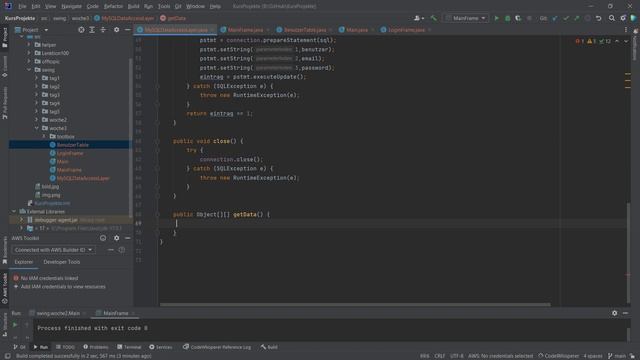
Task: Open the user account icon in toolbar
Action: pos(419,18)
